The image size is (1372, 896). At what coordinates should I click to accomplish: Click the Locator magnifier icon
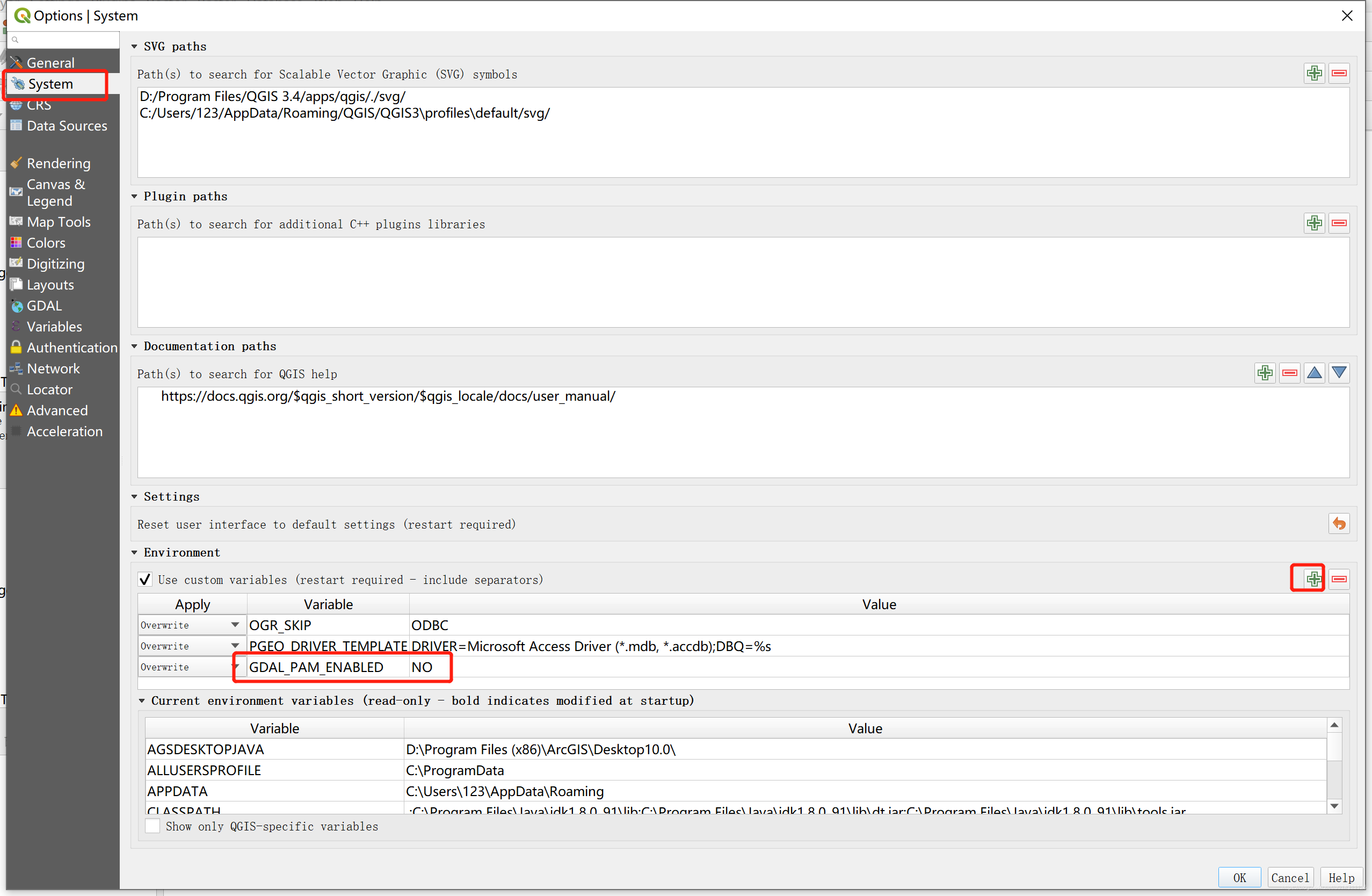(x=16, y=389)
